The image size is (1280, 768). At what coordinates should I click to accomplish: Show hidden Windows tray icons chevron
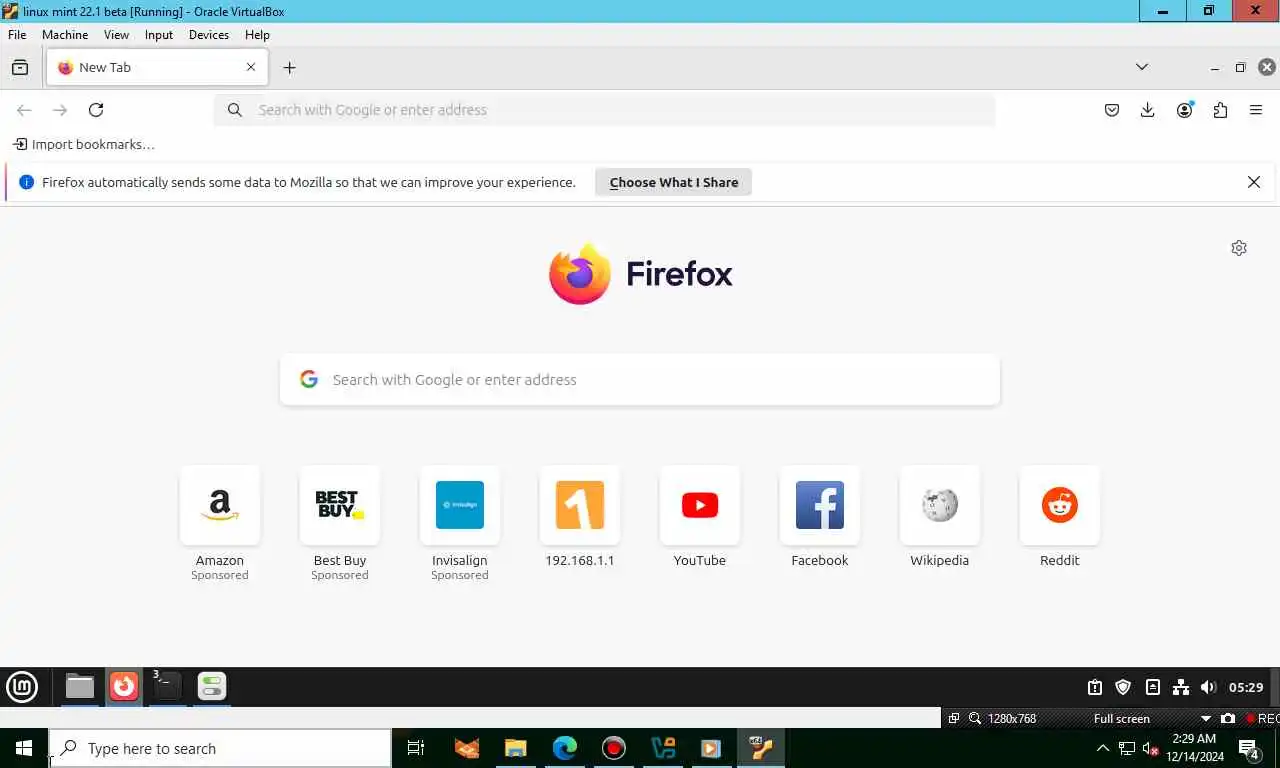pyautogui.click(x=1103, y=748)
